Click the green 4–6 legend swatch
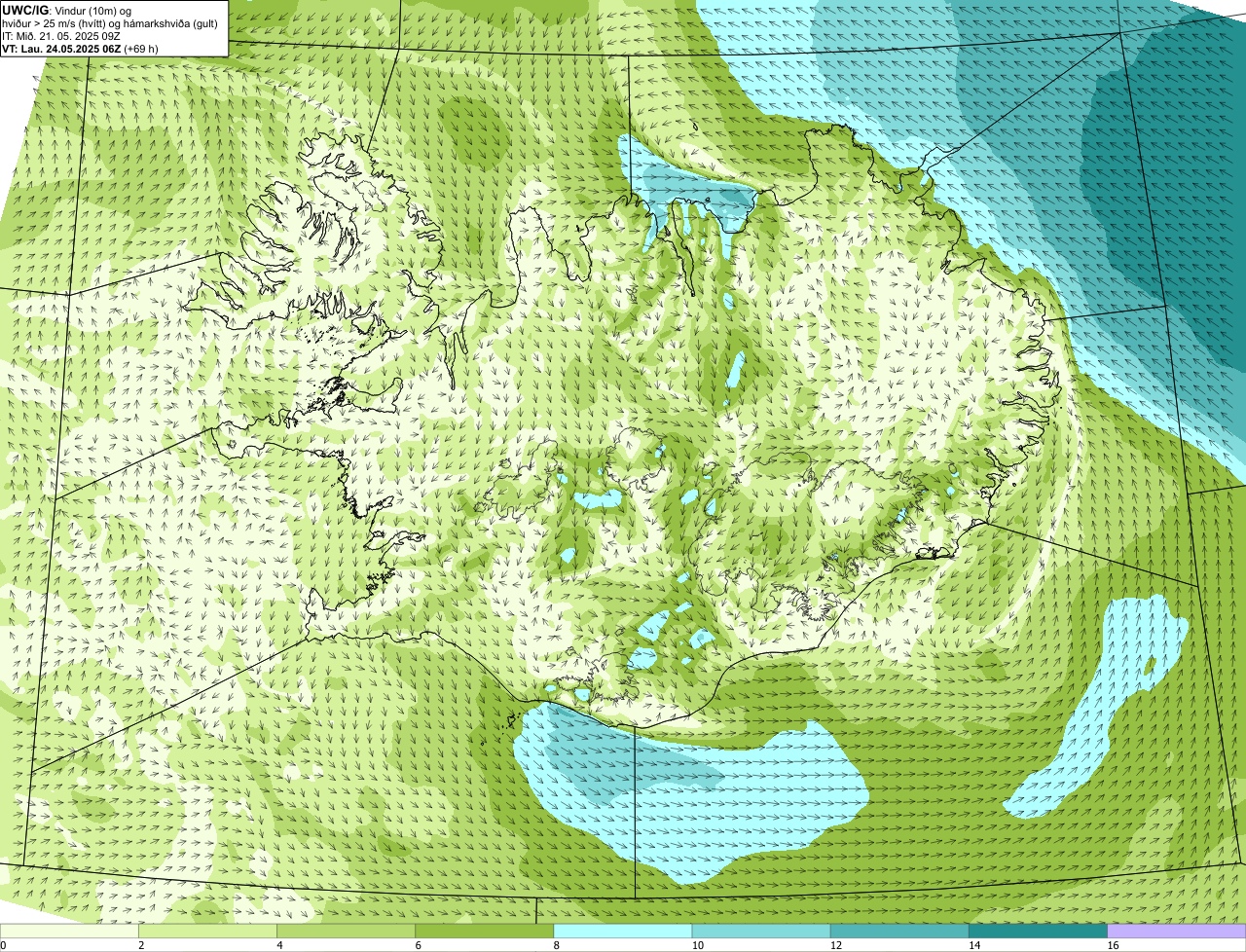The width and height of the screenshot is (1246, 952). [x=346, y=932]
